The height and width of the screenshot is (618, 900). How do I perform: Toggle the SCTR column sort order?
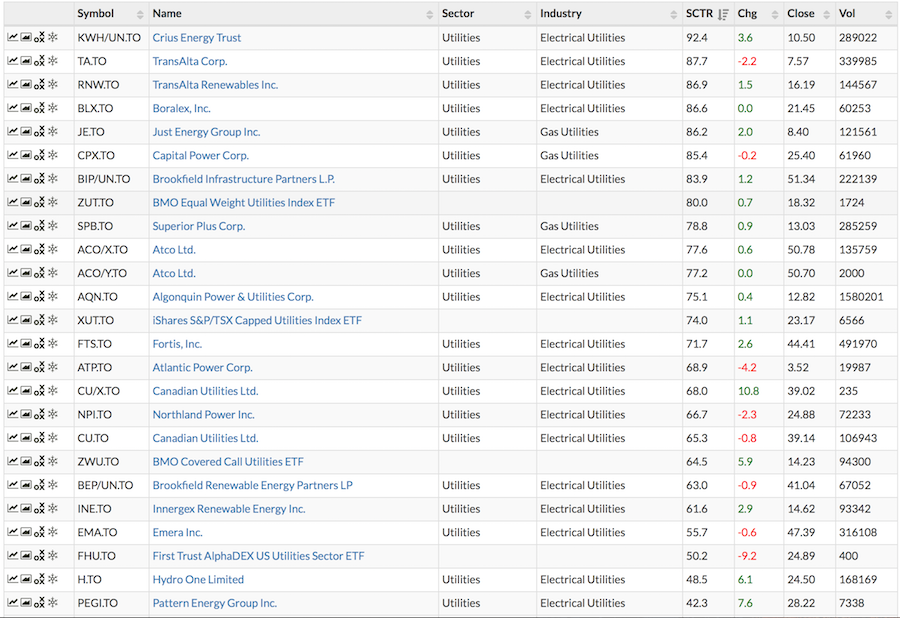click(708, 14)
